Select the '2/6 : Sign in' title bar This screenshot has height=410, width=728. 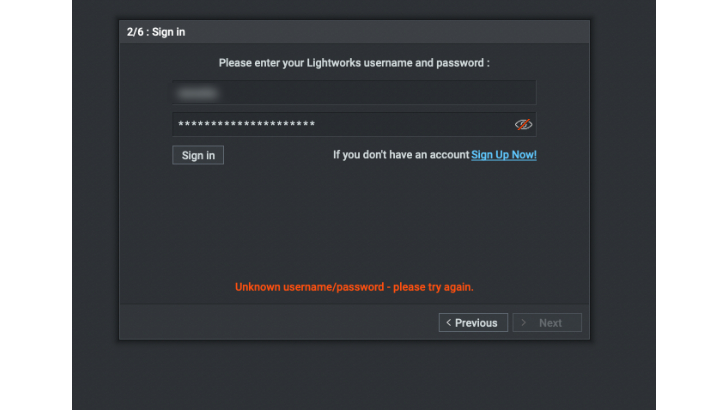tap(354, 32)
